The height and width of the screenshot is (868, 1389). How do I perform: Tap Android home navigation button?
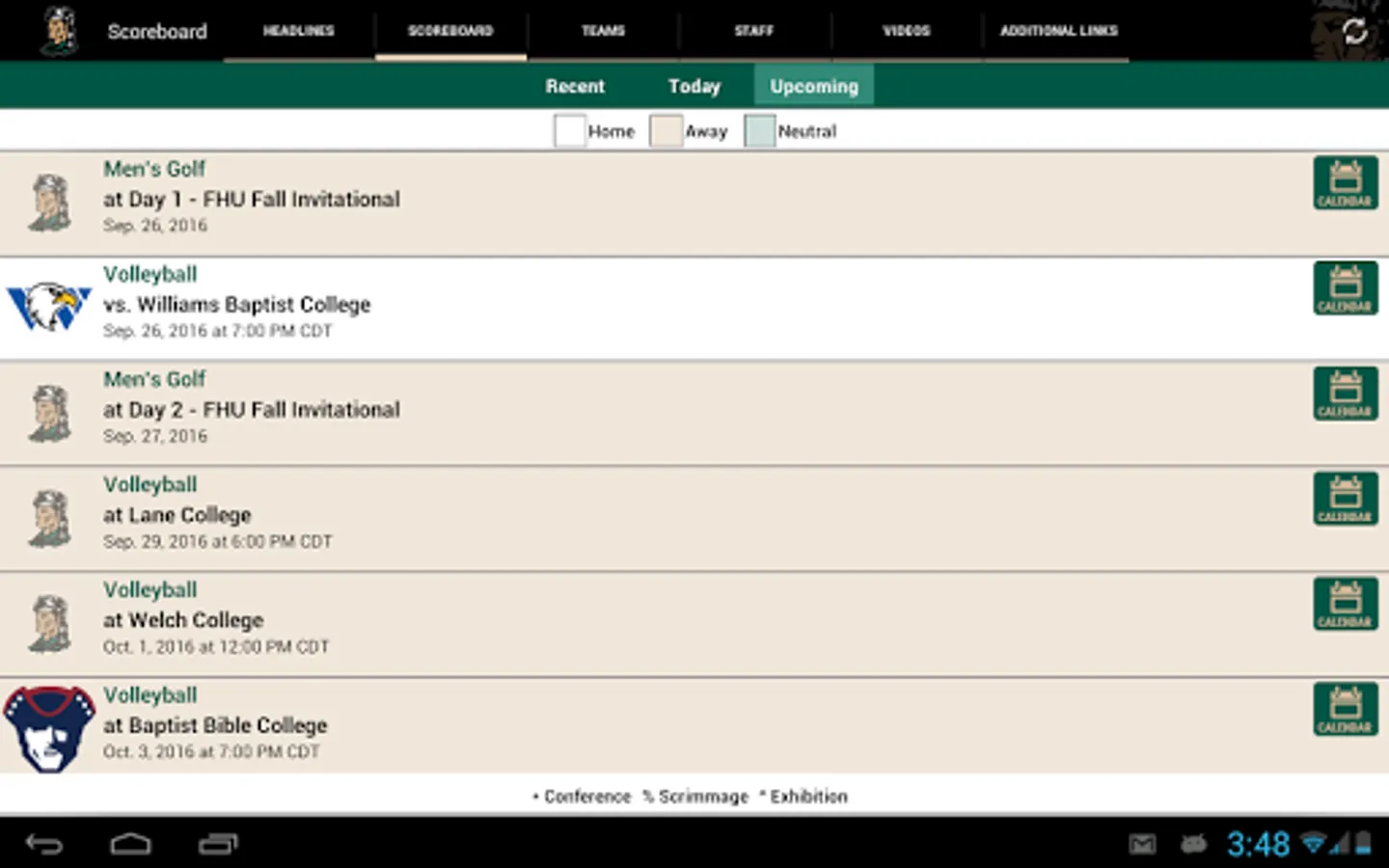tap(131, 844)
